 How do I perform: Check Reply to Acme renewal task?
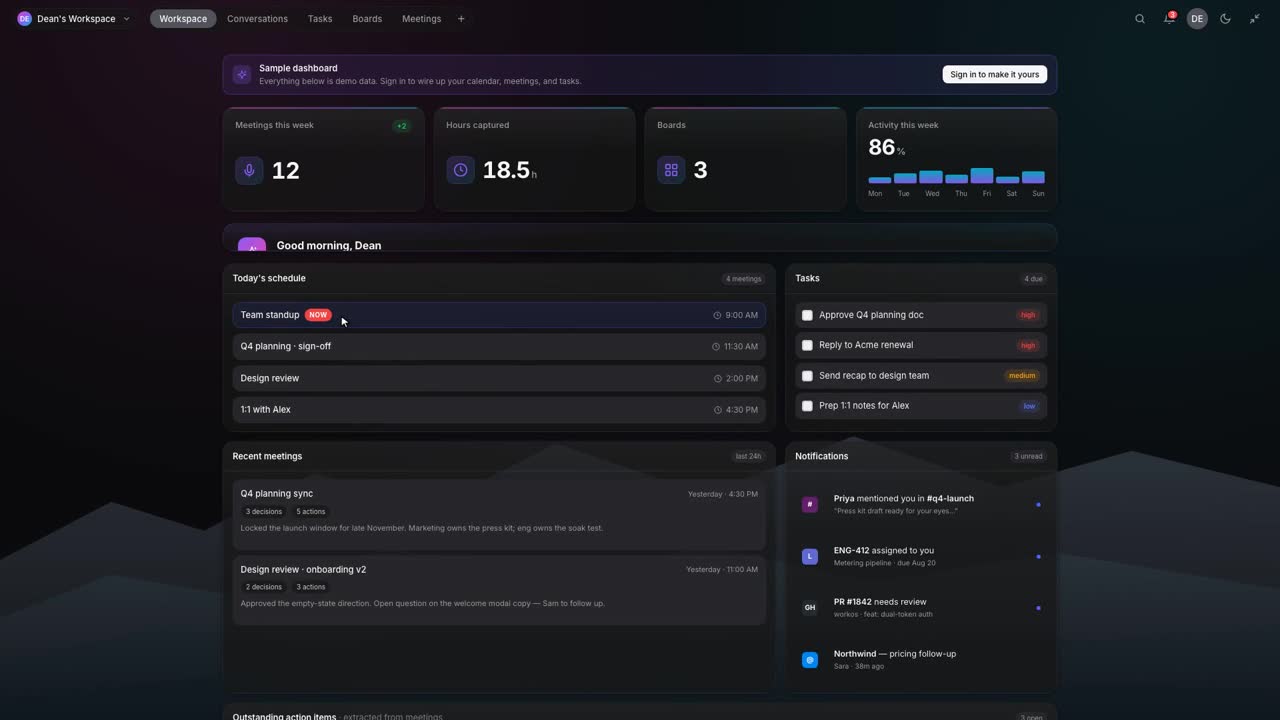[807, 345]
